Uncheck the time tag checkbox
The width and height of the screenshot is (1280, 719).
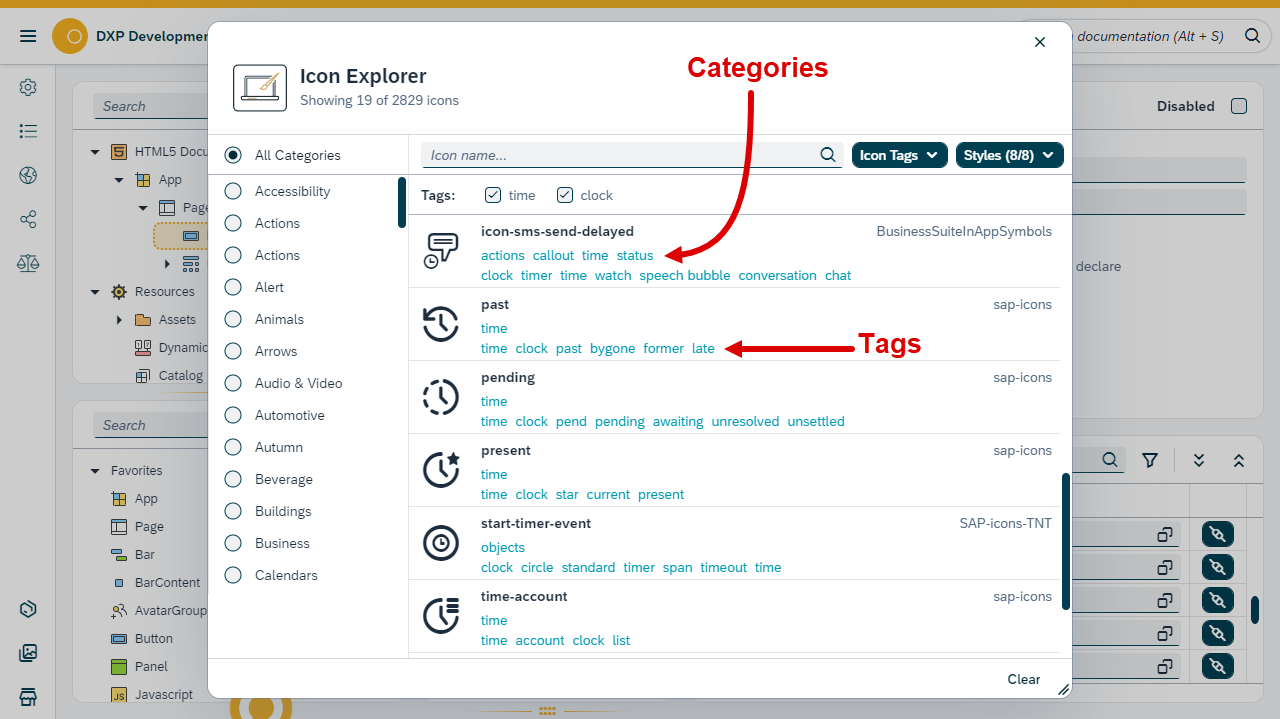[493, 195]
